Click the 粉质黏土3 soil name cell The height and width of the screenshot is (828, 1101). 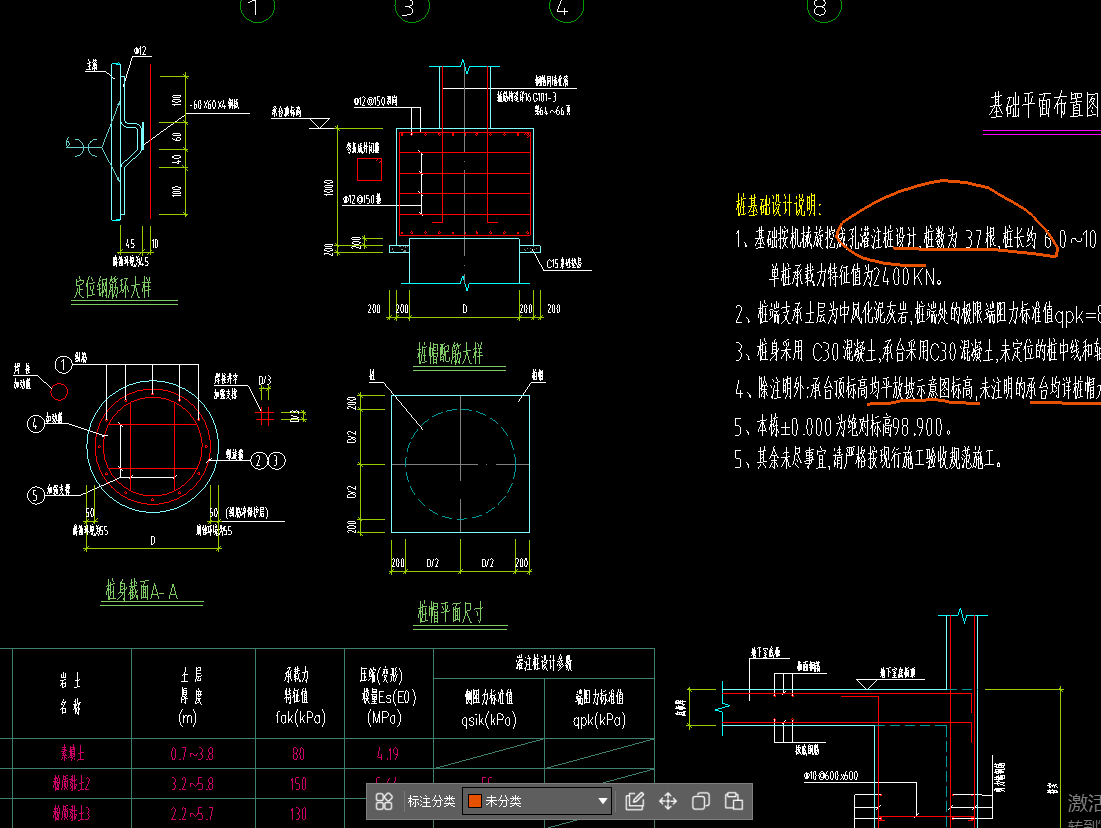coord(72,813)
